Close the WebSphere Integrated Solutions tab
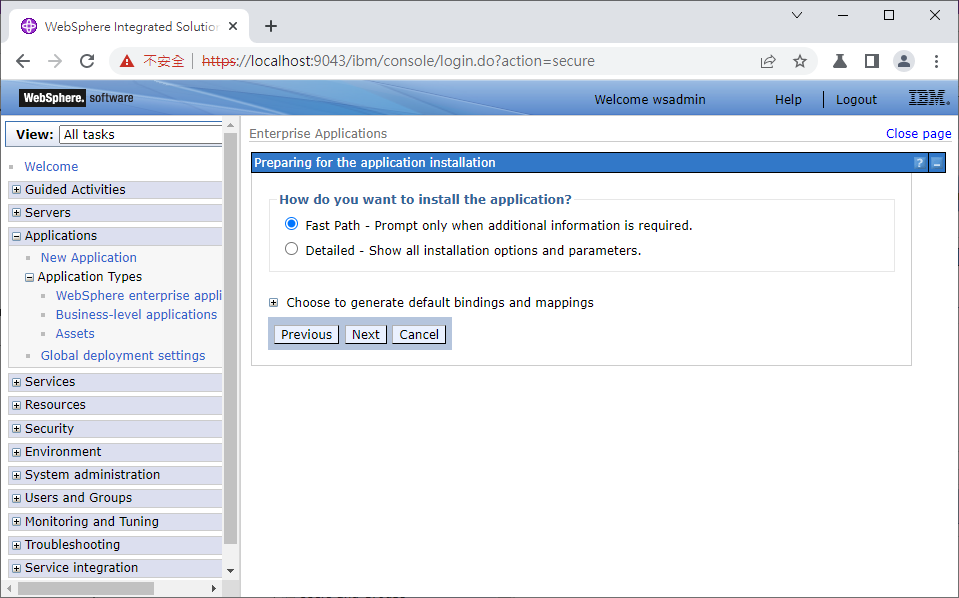This screenshot has width=959, height=598. point(233,26)
